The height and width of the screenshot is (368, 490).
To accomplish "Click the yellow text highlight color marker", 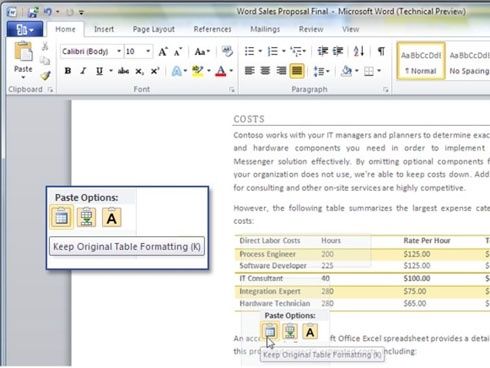I will pyautogui.click(x=198, y=71).
